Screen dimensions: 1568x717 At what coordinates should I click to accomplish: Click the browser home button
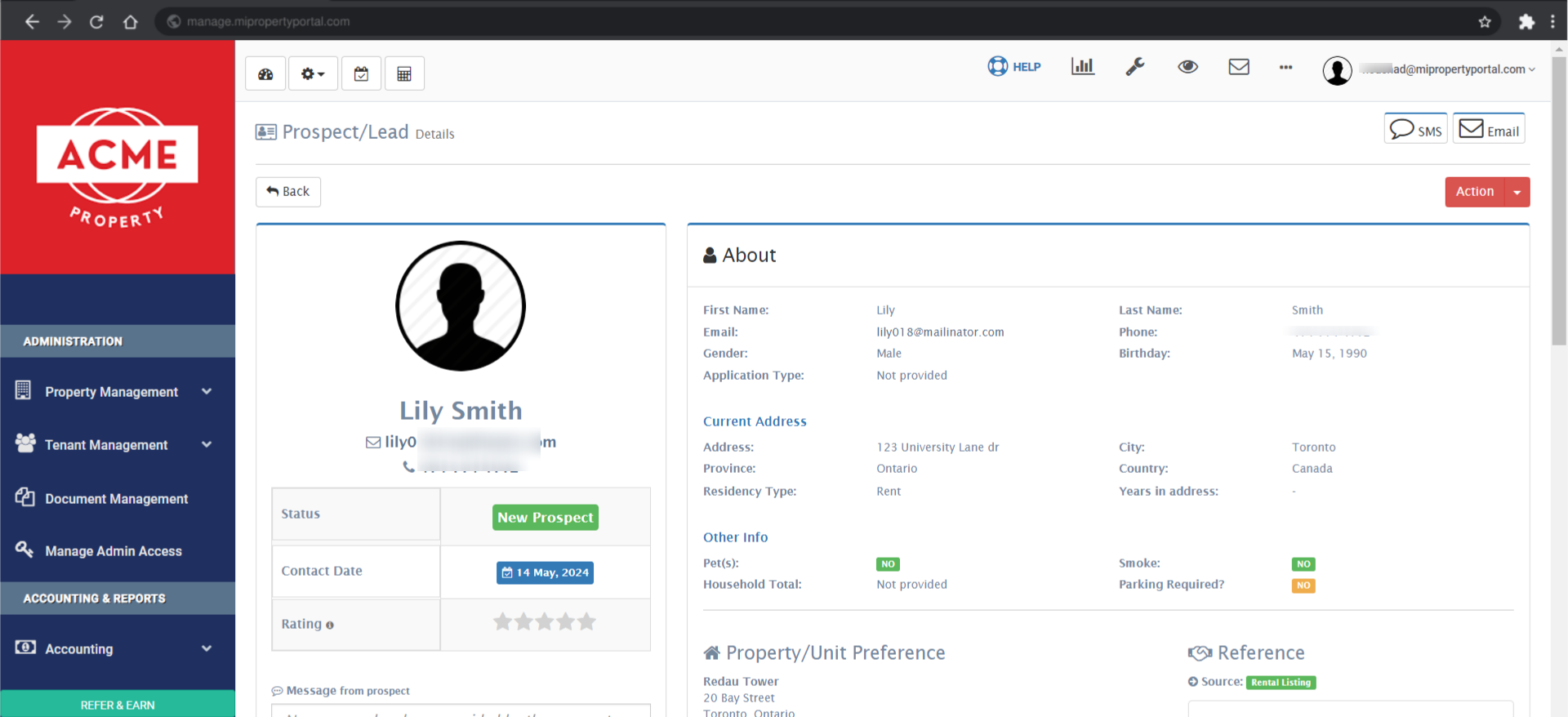[x=130, y=22]
